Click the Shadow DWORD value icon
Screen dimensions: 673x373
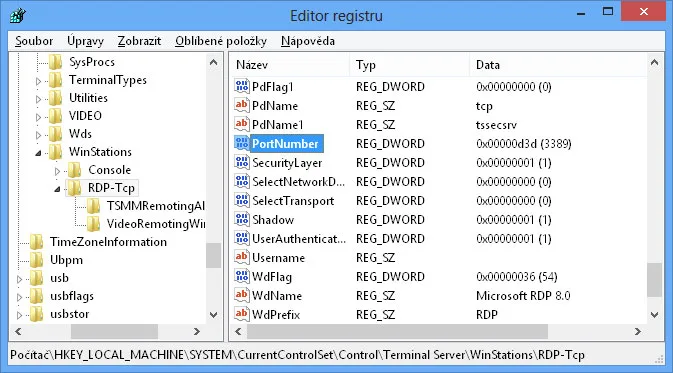point(242,219)
